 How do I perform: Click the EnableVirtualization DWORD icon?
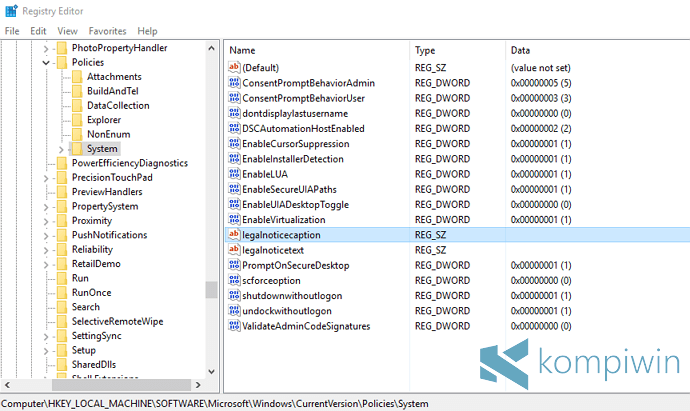tap(234, 219)
